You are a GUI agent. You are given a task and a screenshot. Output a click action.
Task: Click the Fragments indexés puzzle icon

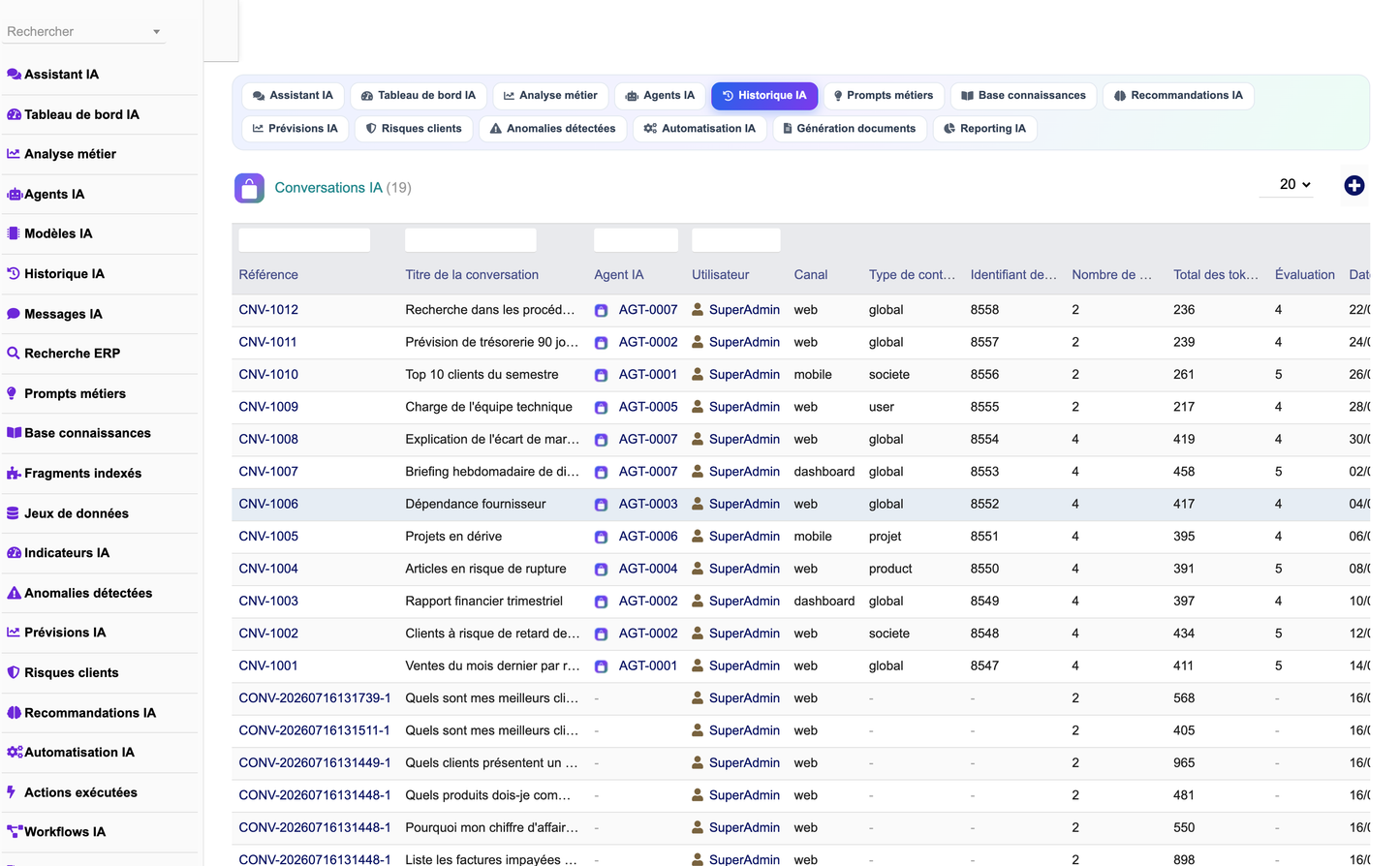pos(14,474)
